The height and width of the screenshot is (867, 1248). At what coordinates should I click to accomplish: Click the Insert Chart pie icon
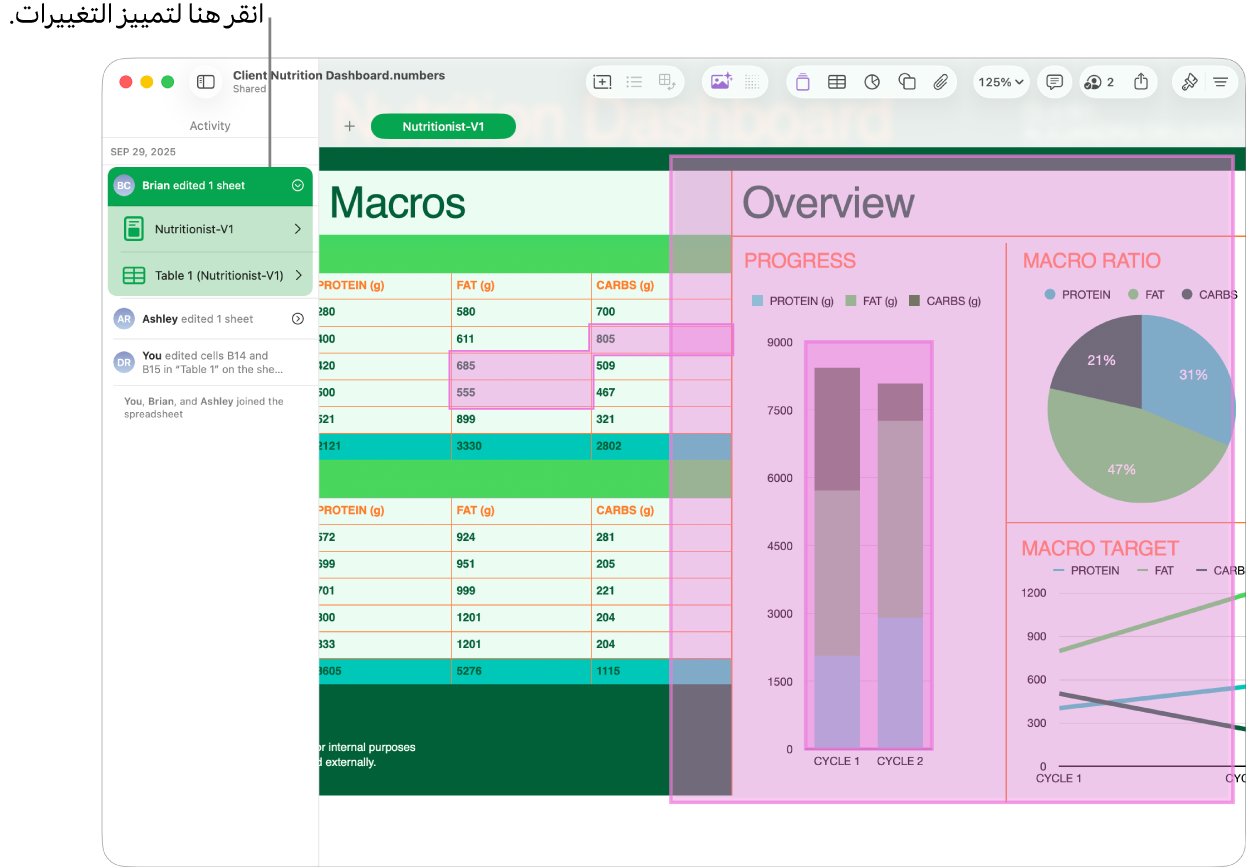coord(872,82)
